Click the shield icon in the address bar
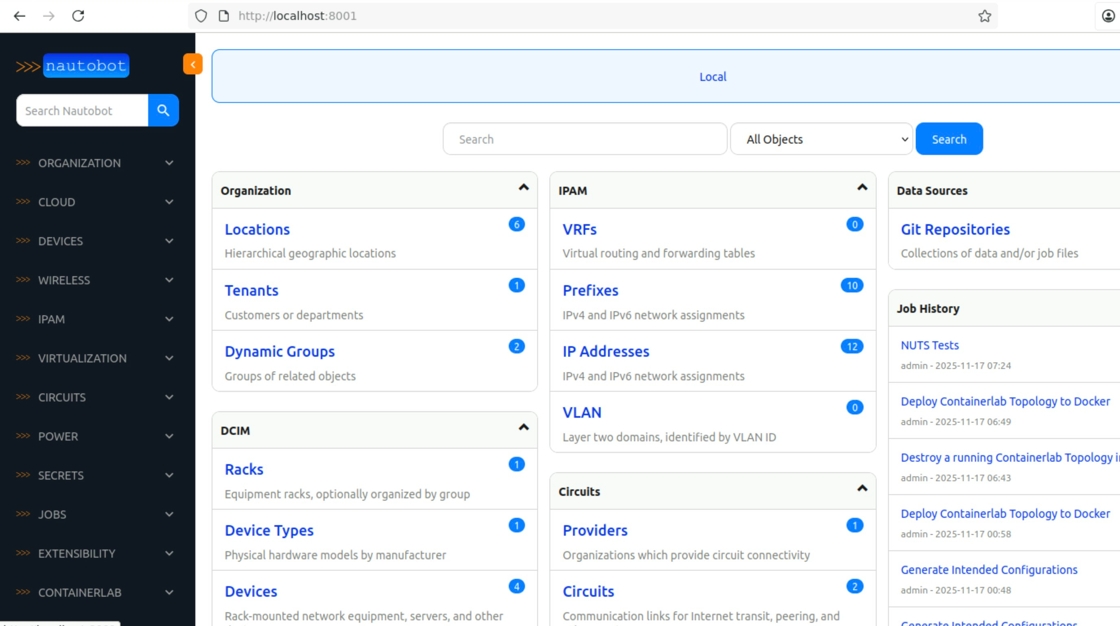This screenshot has height=626, width=1120. pyautogui.click(x=201, y=16)
